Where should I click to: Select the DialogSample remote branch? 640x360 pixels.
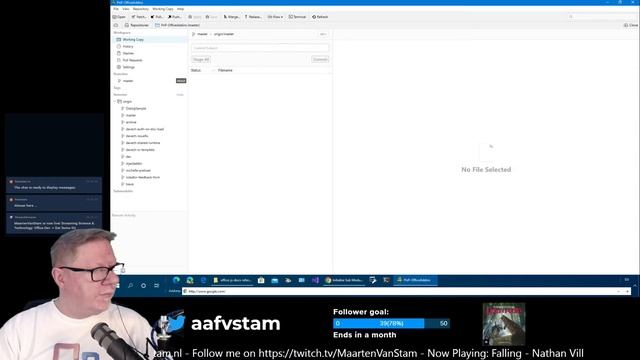(136, 109)
